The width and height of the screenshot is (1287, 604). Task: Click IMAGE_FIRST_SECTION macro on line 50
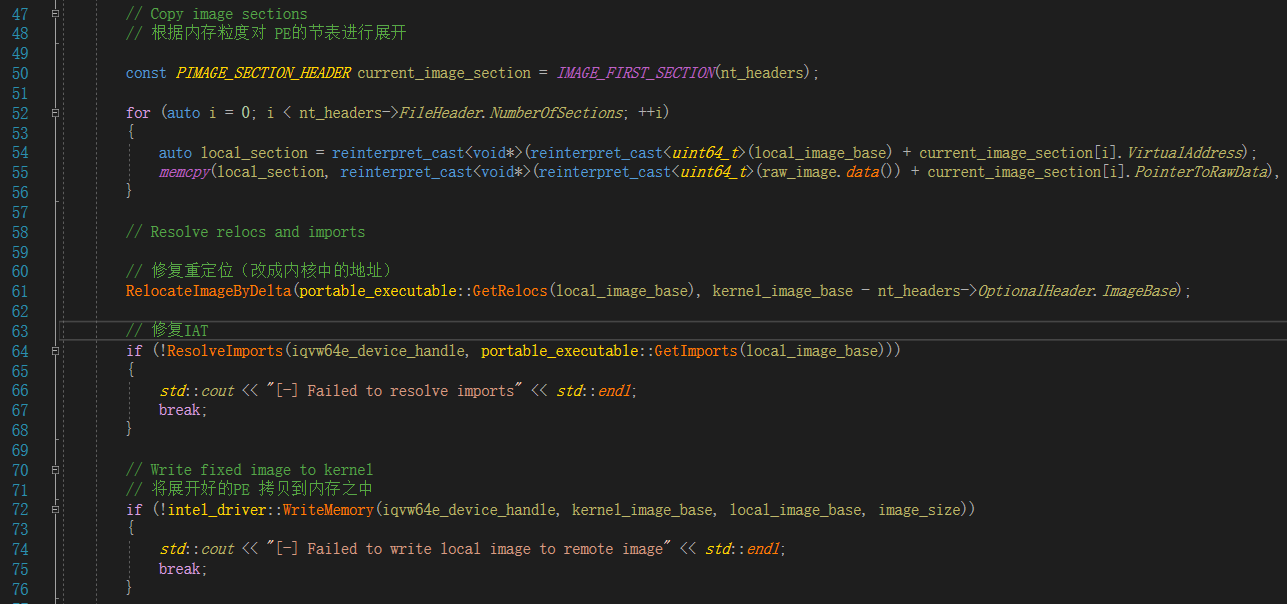[636, 73]
